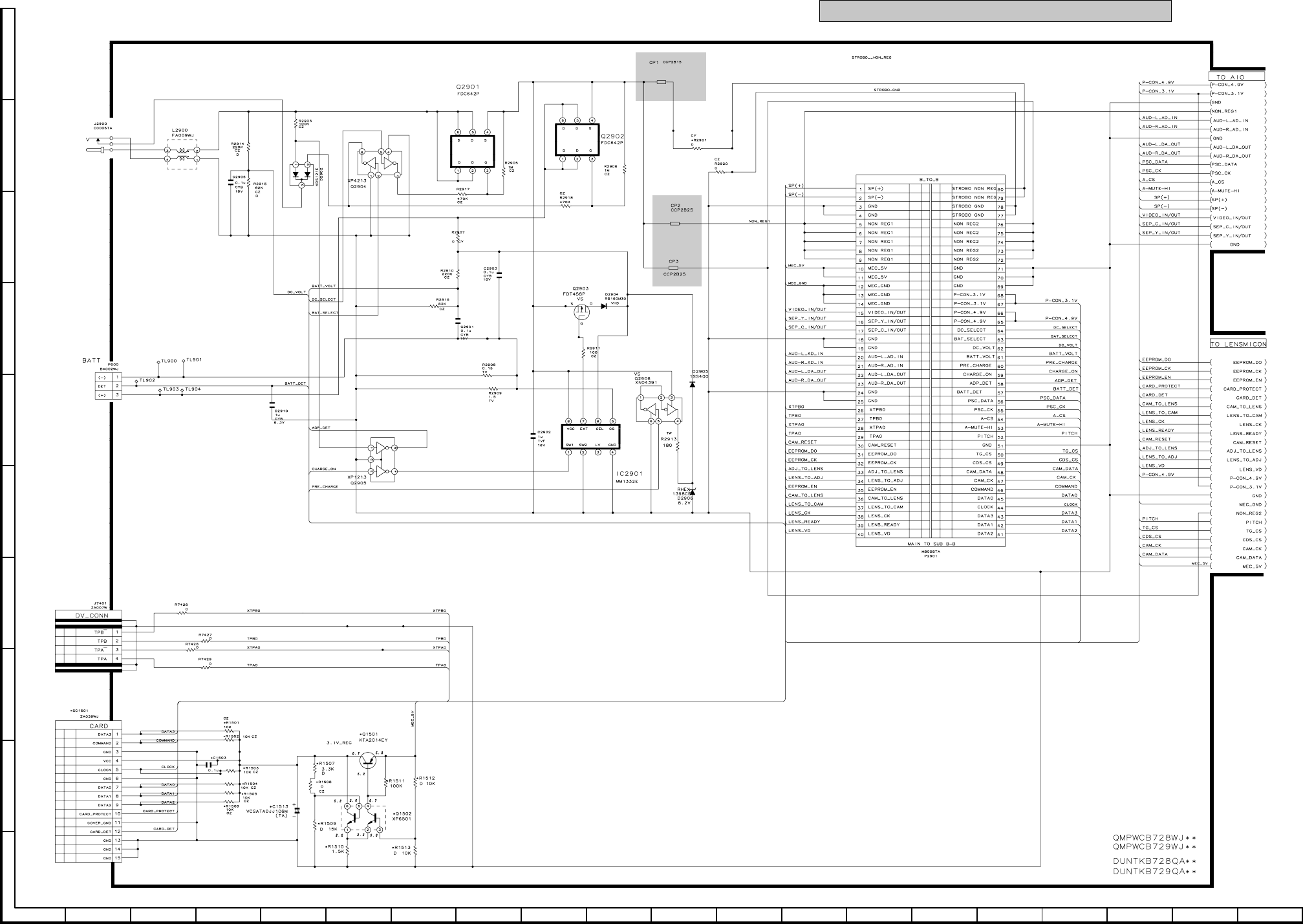Click the XP1213 Q2905 label

pyautogui.click(x=358, y=479)
